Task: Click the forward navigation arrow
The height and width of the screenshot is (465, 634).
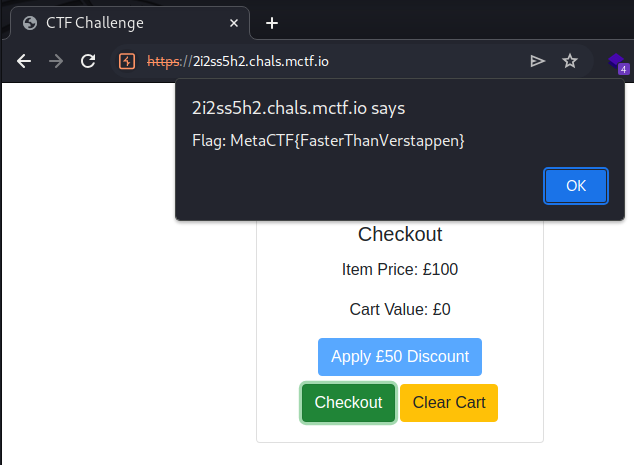Action: 56,61
